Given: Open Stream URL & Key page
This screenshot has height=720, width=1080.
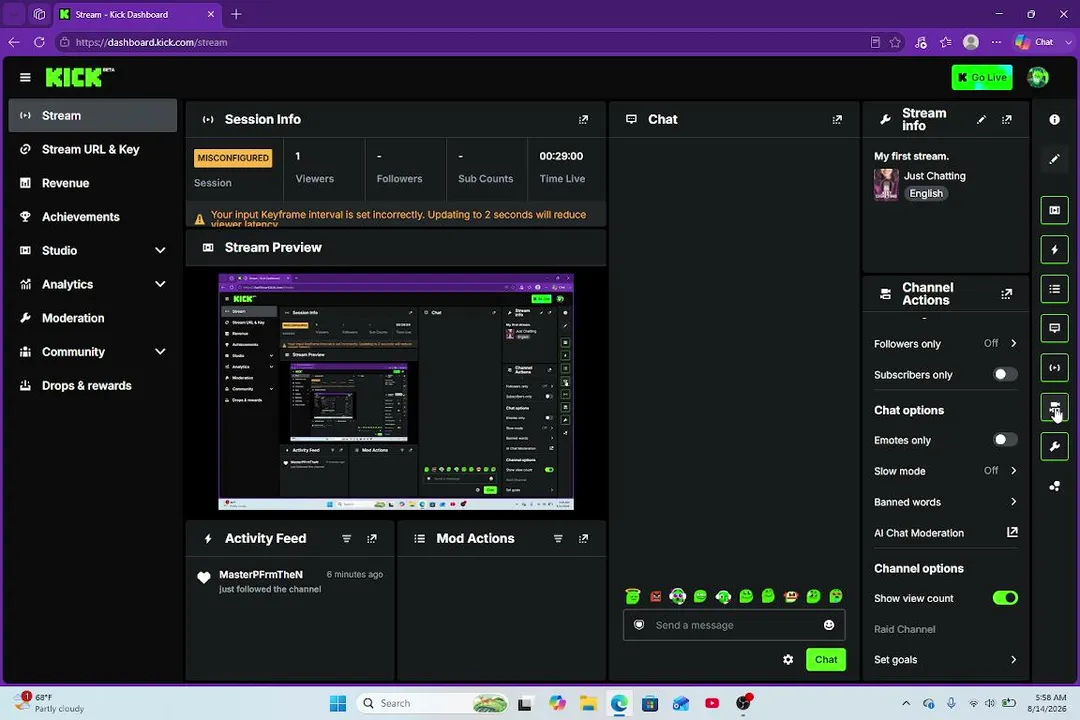Looking at the screenshot, I should point(92,150).
